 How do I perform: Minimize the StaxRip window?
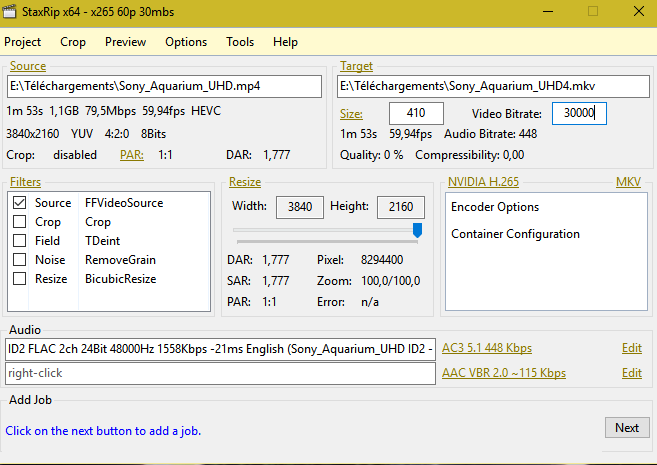coord(548,11)
